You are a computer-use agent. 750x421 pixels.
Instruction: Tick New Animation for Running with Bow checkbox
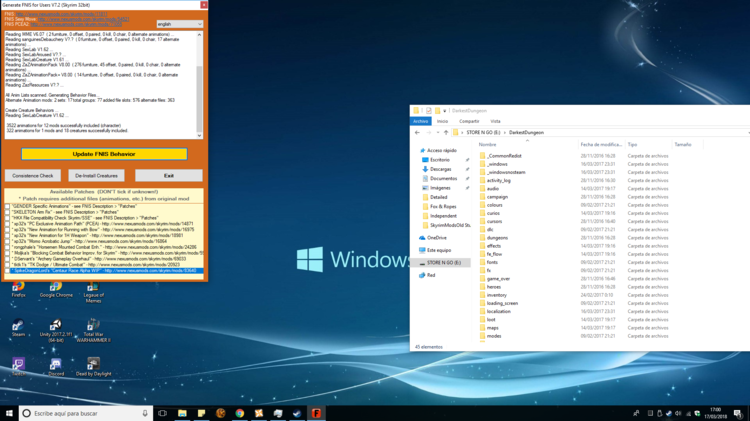pos(7,230)
